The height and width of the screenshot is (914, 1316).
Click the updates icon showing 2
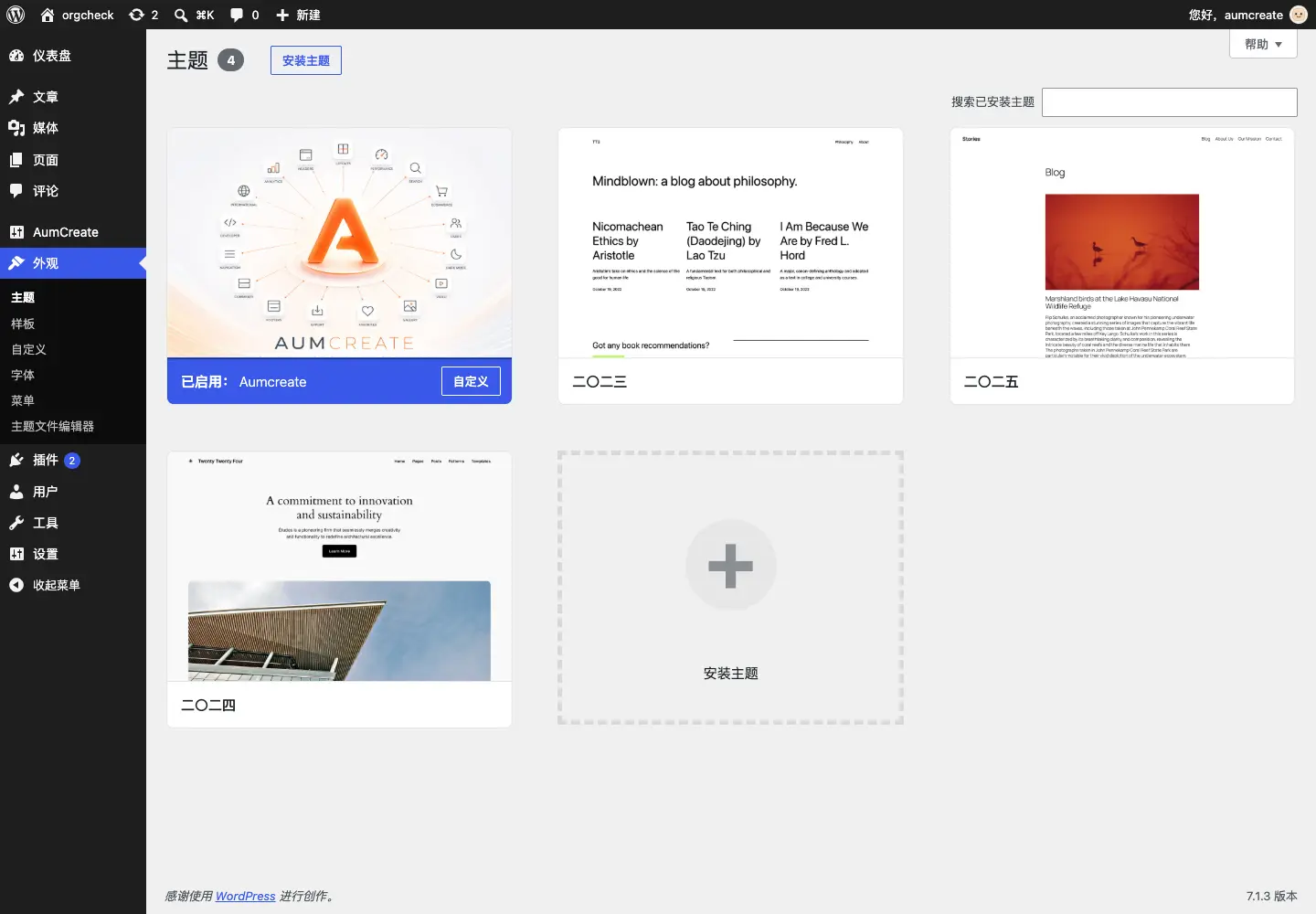(137, 15)
